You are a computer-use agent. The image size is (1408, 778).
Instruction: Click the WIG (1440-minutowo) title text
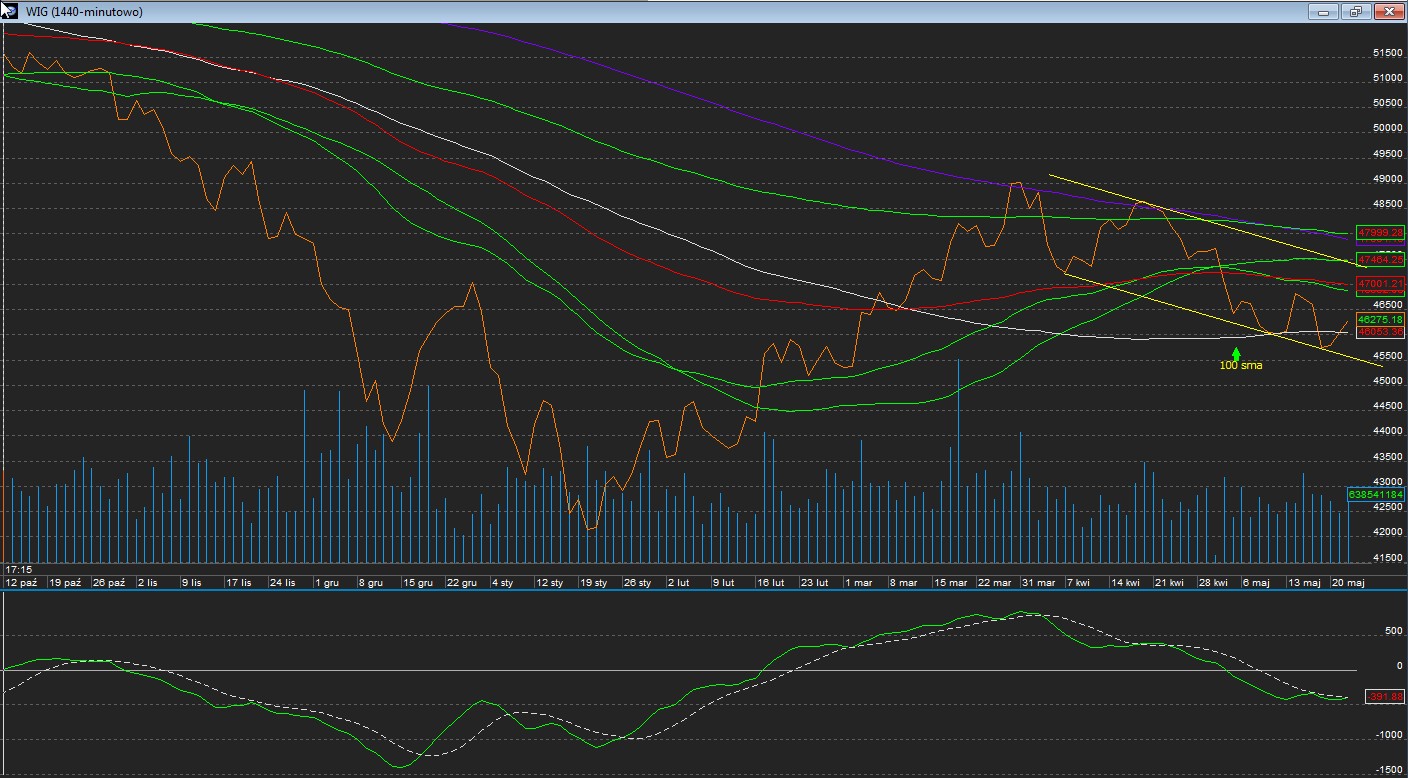tap(84, 12)
